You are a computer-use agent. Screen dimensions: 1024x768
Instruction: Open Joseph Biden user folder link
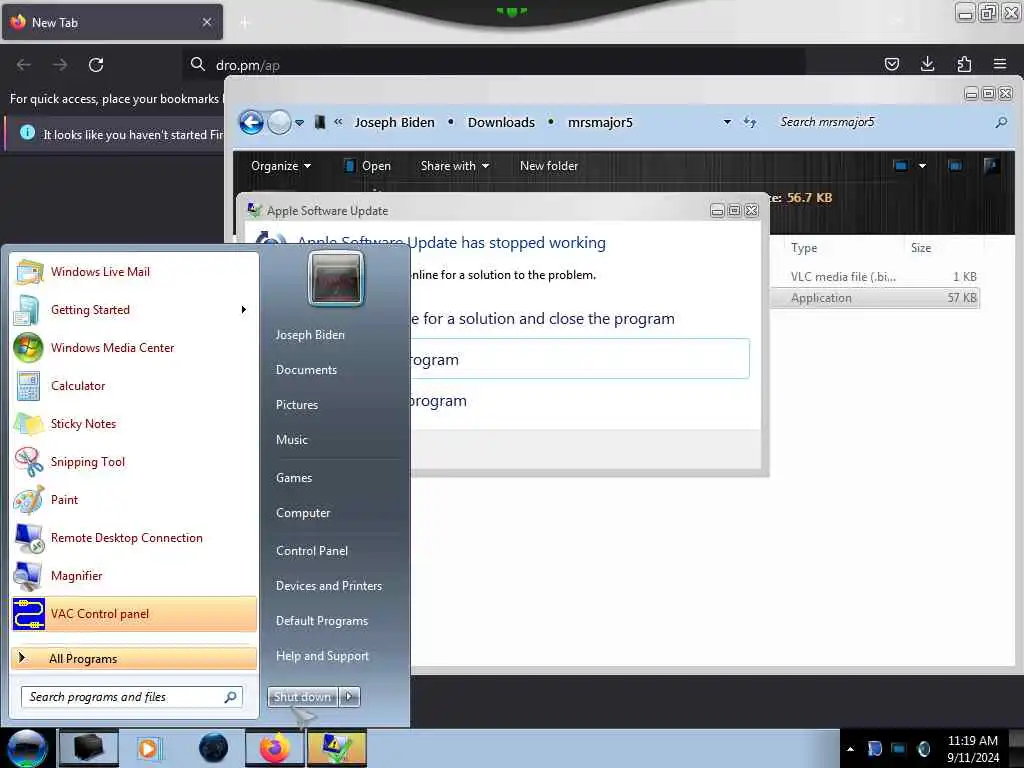(310, 334)
